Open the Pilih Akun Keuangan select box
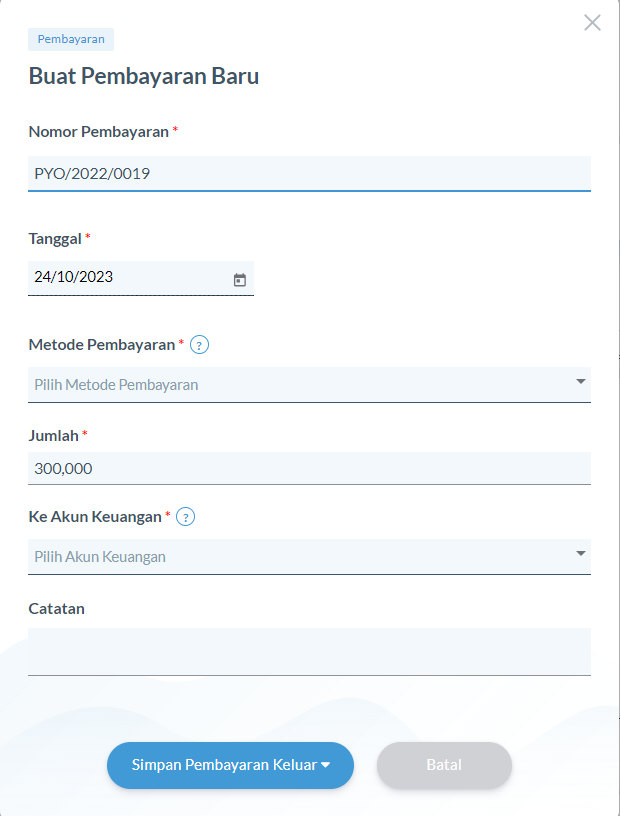This screenshot has width=620, height=816. (309, 557)
